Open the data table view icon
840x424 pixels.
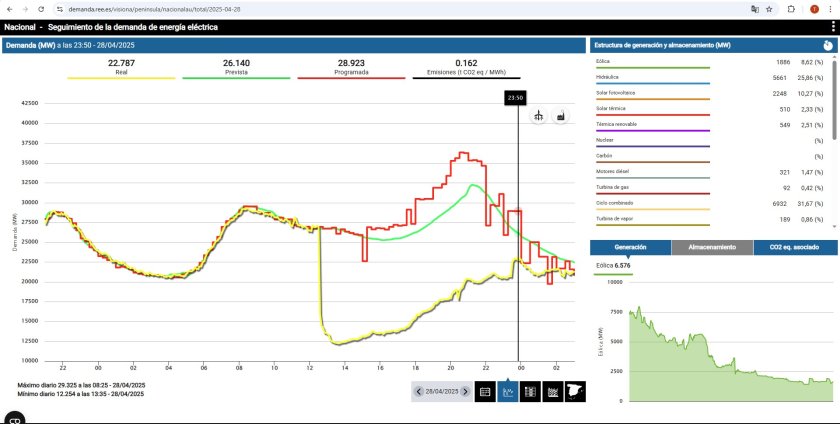(530, 392)
